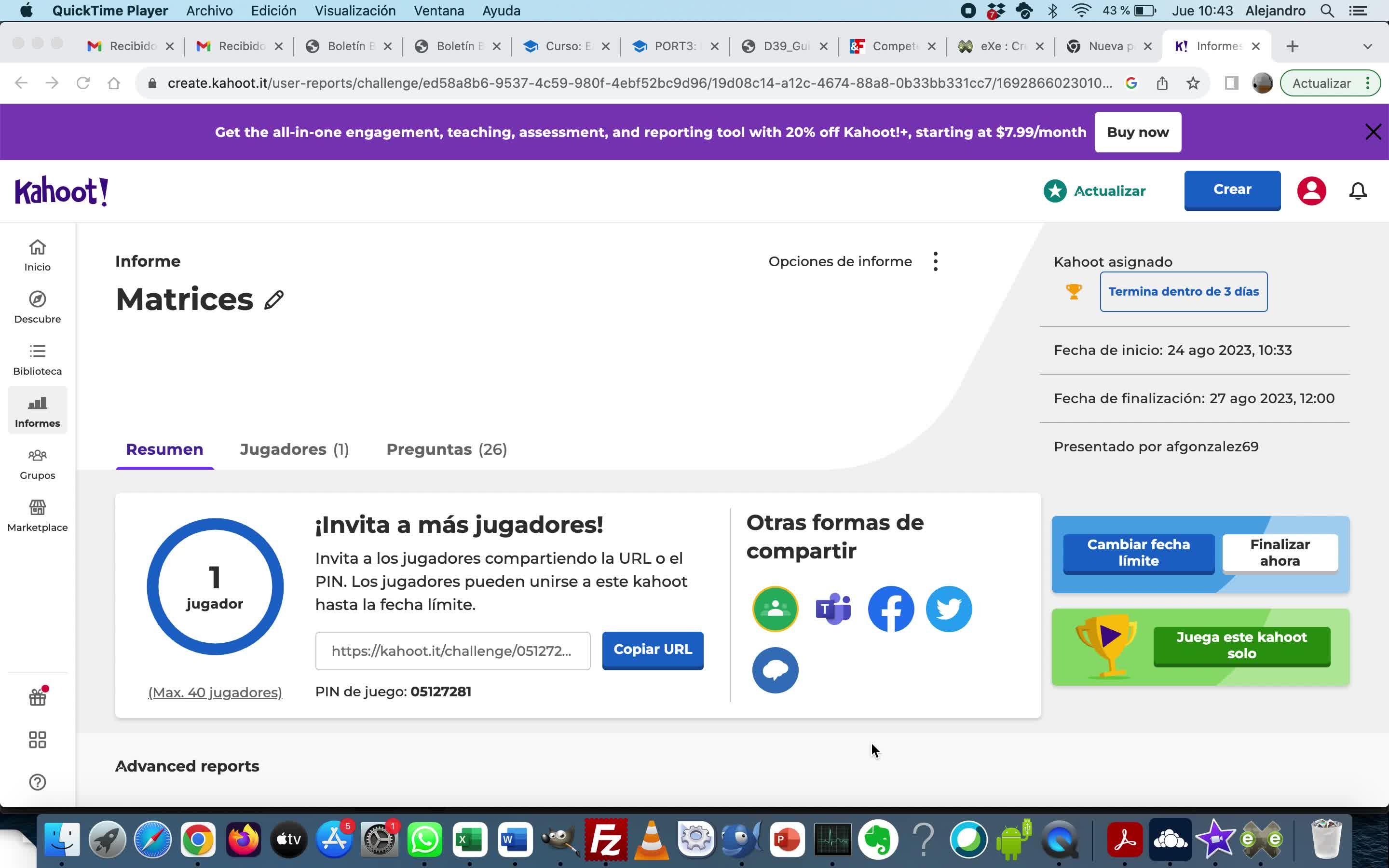
Task: Open the Opciones de informe three-dot menu
Action: [936, 262]
